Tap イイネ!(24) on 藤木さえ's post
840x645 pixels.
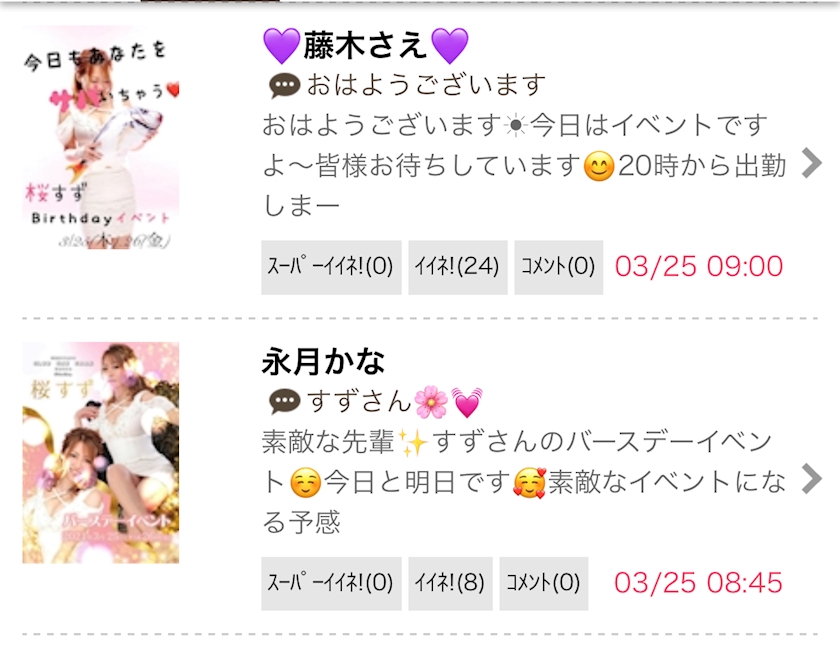coord(458,267)
